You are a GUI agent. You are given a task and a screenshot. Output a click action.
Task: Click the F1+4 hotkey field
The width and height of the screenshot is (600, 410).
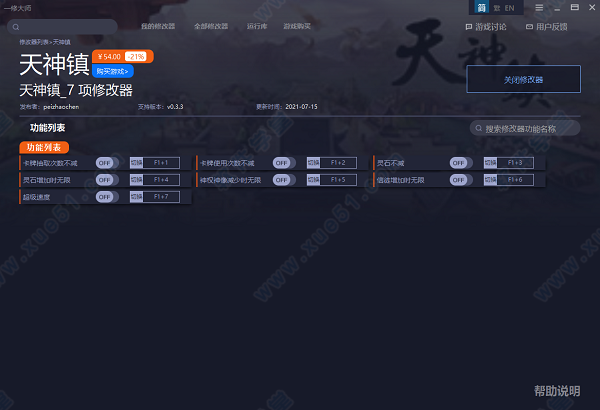(161, 180)
